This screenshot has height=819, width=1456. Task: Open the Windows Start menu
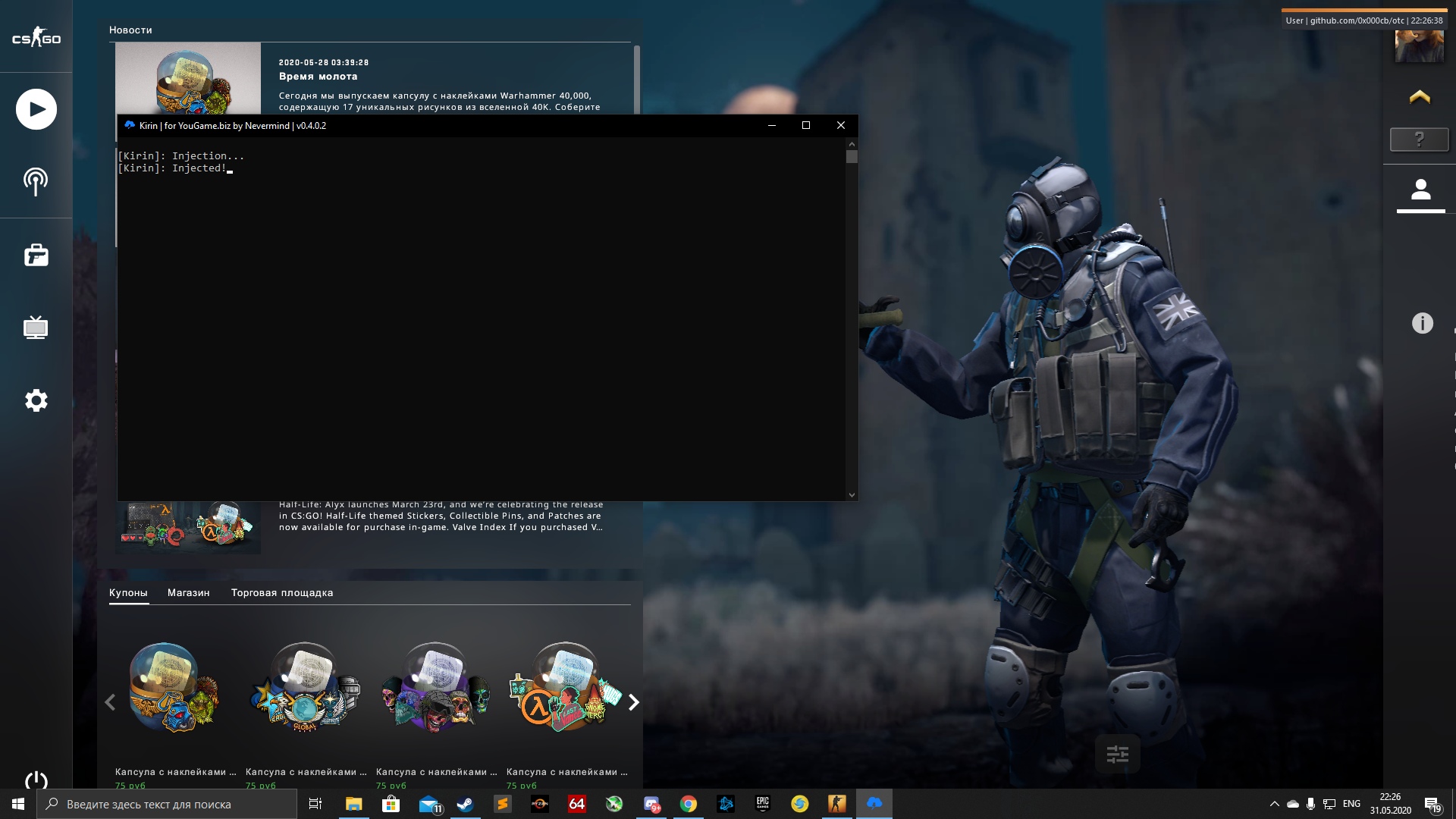tap(18, 804)
